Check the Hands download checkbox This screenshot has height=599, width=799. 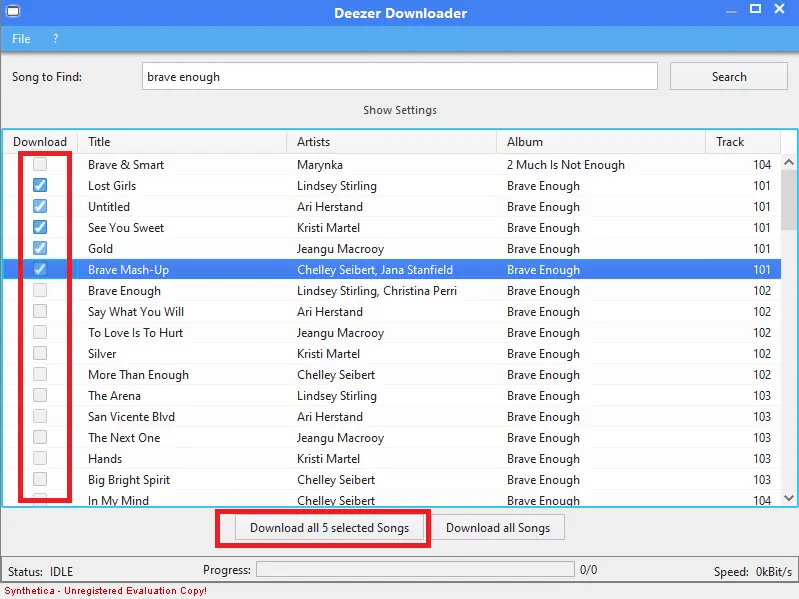pyautogui.click(x=40, y=458)
